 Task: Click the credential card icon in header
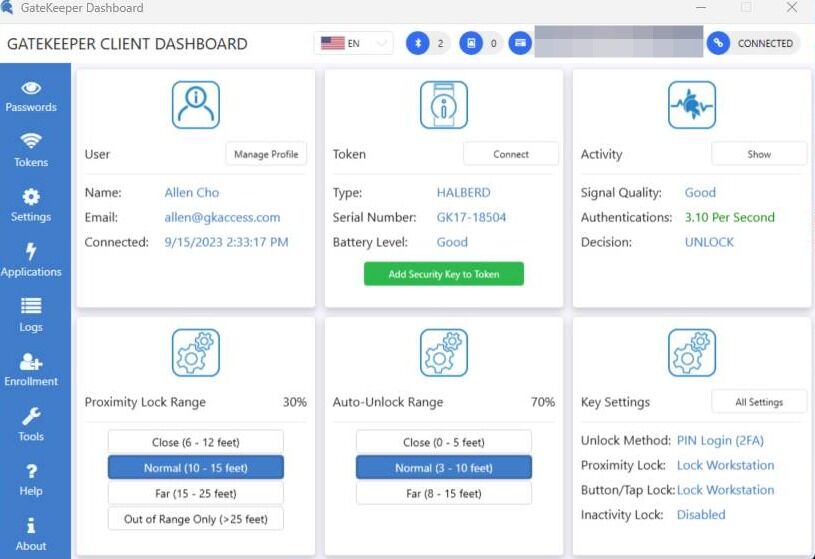520,43
